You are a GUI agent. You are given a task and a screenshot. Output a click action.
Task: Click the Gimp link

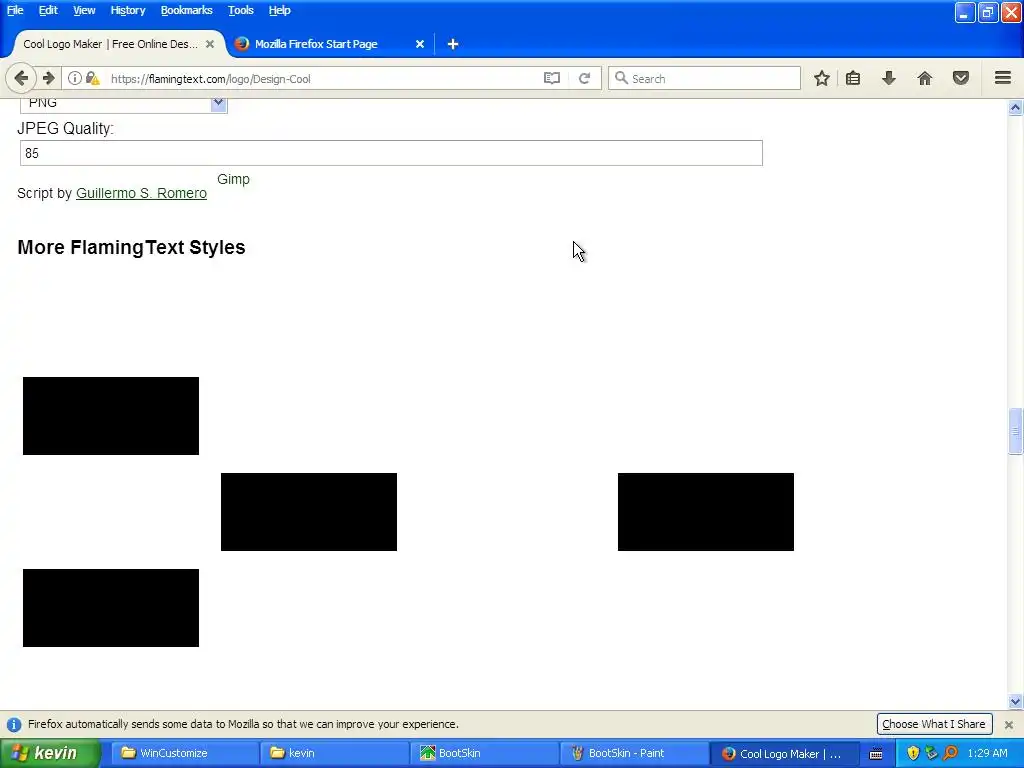233,179
